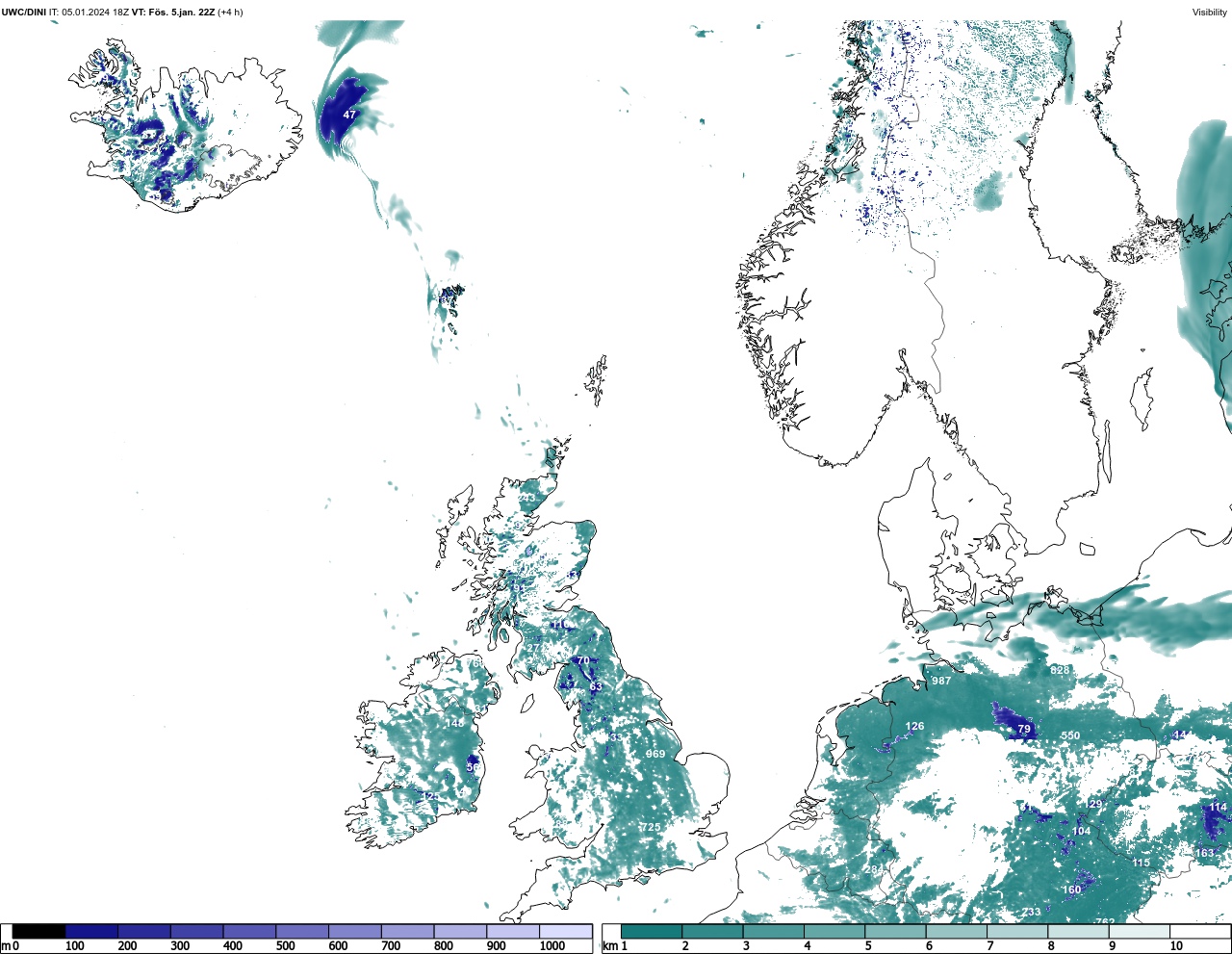Click the '79' value on dark blue patch
Screen dimensions: 1232x954
coord(1024,729)
